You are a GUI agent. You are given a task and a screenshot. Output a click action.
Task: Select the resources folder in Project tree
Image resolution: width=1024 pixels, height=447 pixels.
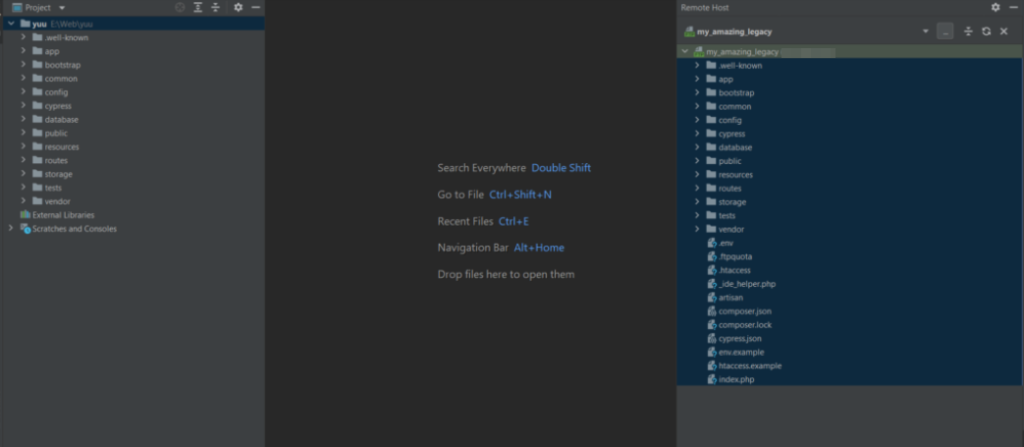coord(61,147)
